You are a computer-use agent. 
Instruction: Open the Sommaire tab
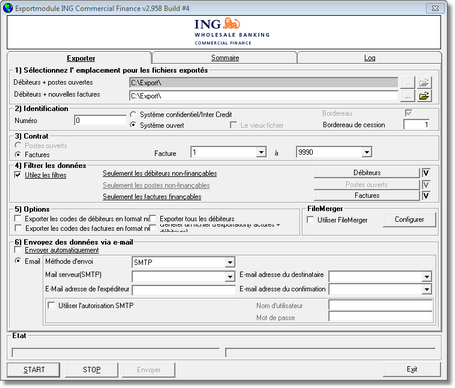(225, 58)
